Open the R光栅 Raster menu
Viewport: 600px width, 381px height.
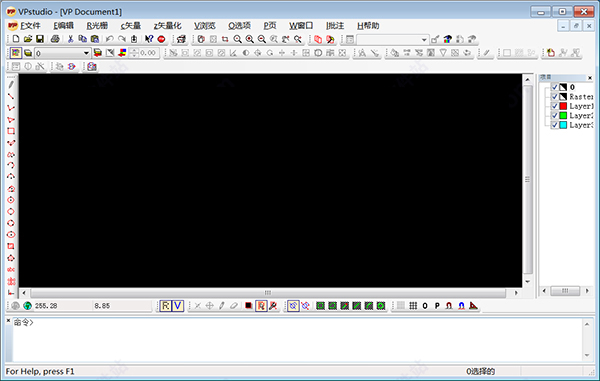tap(97, 26)
